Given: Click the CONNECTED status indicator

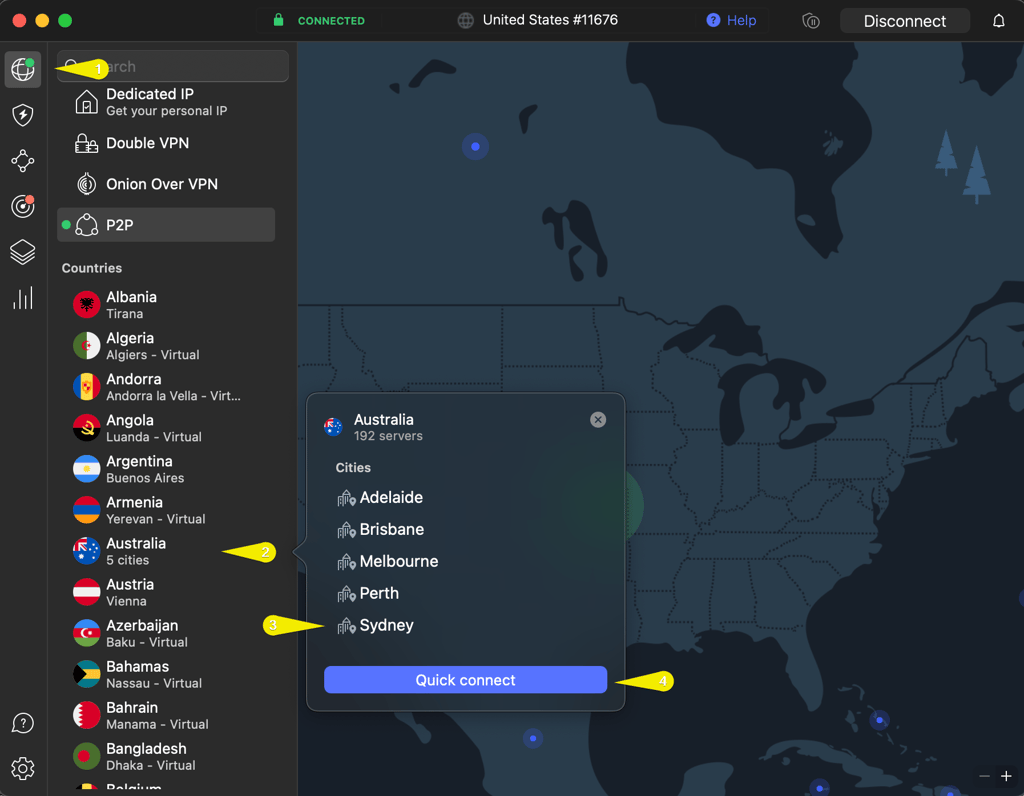Looking at the screenshot, I should (x=319, y=20).
